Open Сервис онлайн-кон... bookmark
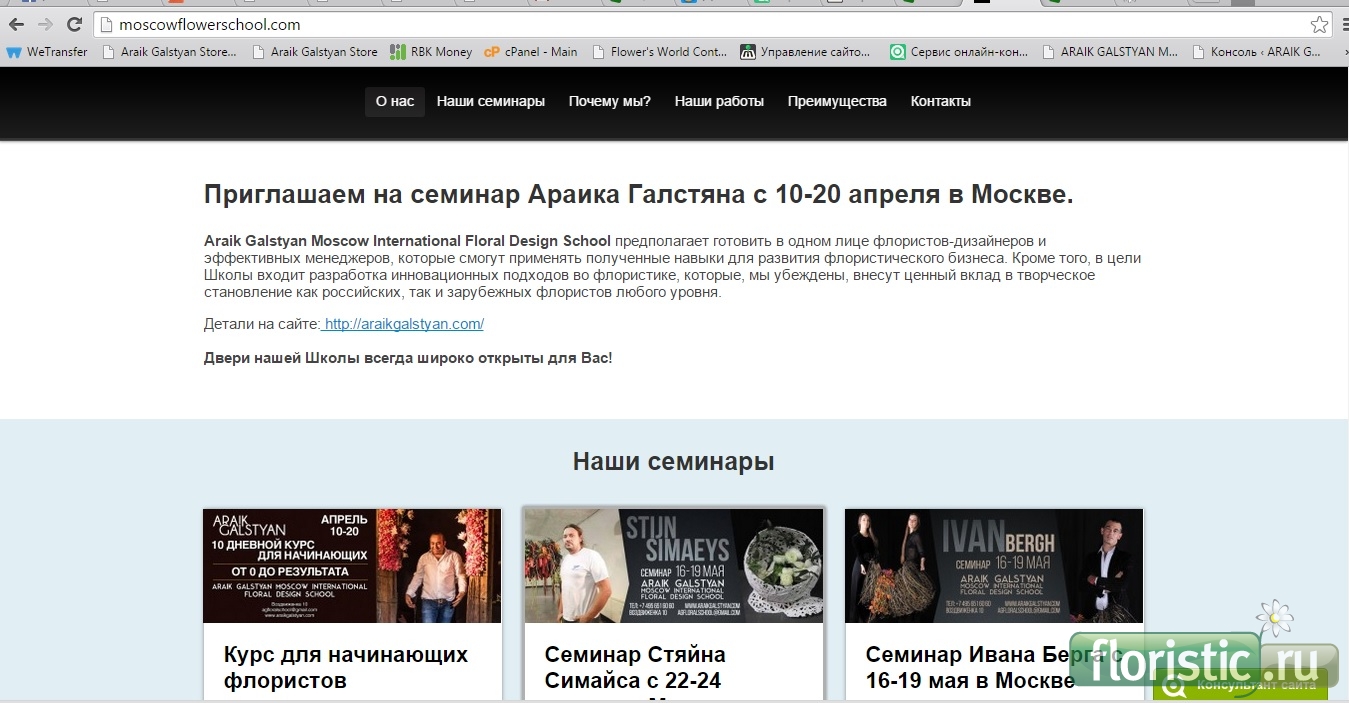Screen dimensions: 1349x703 coord(959,52)
